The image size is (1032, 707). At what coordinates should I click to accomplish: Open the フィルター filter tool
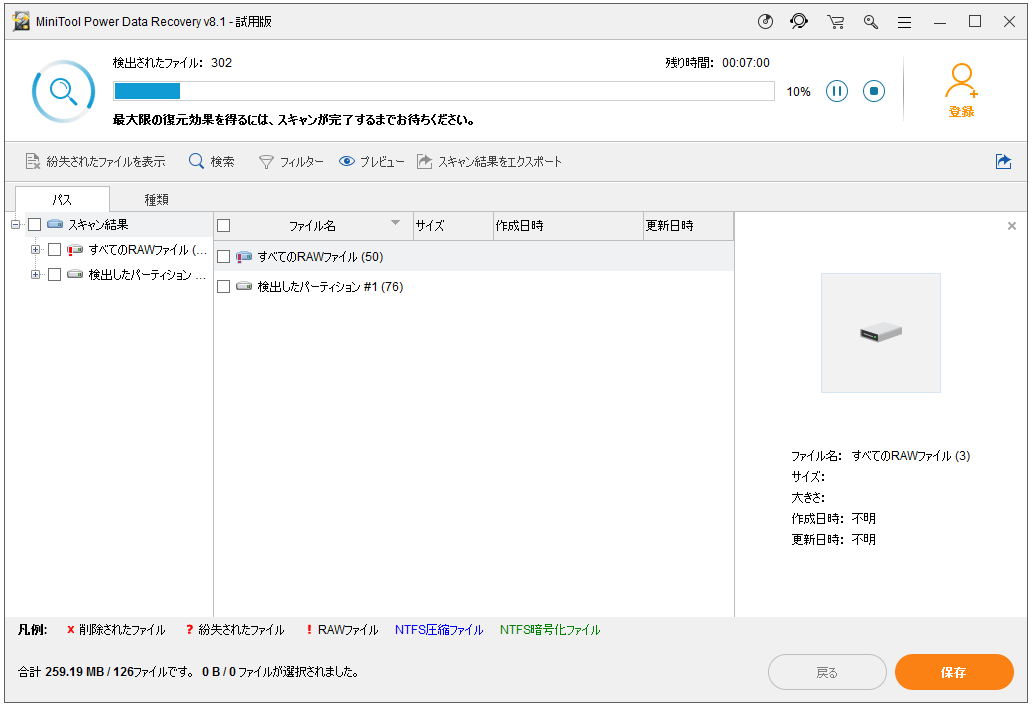pyautogui.click(x=291, y=161)
